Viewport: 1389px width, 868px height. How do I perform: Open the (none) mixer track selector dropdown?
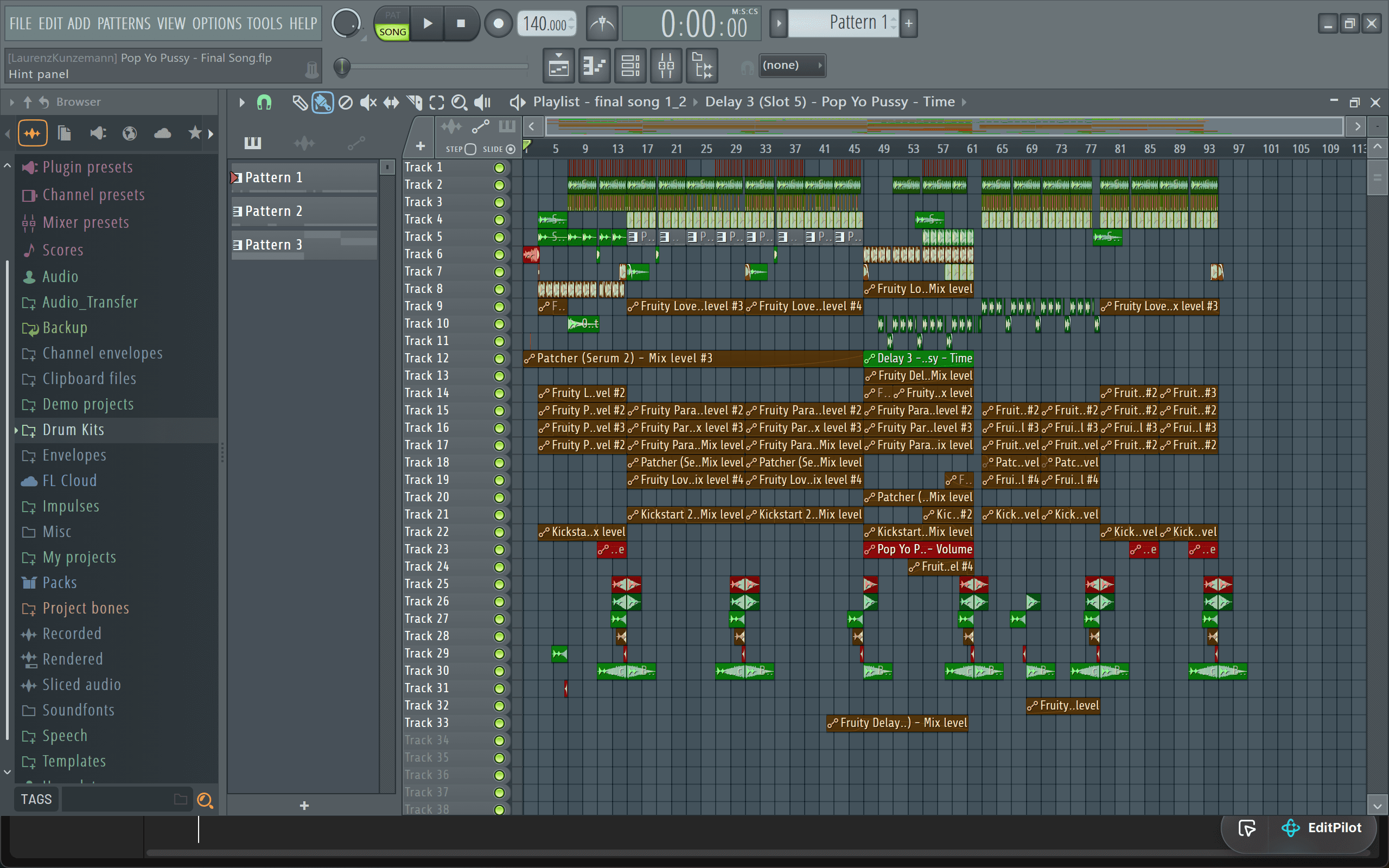click(x=792, y=66)
